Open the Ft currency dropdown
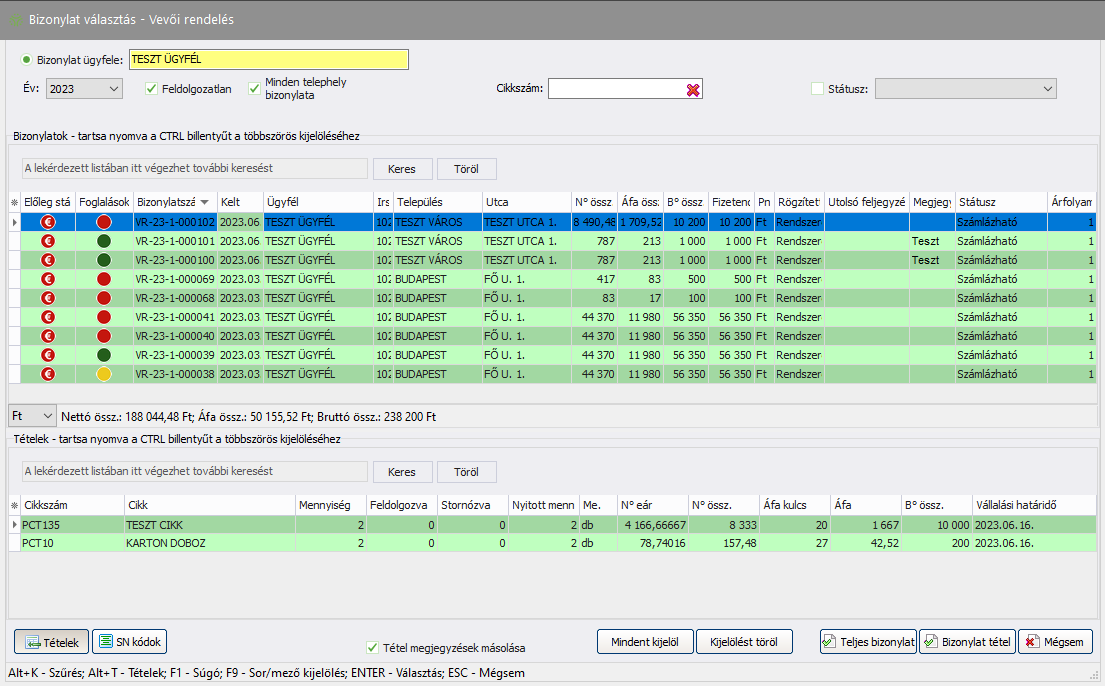The width and height of the screenshot is (1105, 686). click(47, 415)
